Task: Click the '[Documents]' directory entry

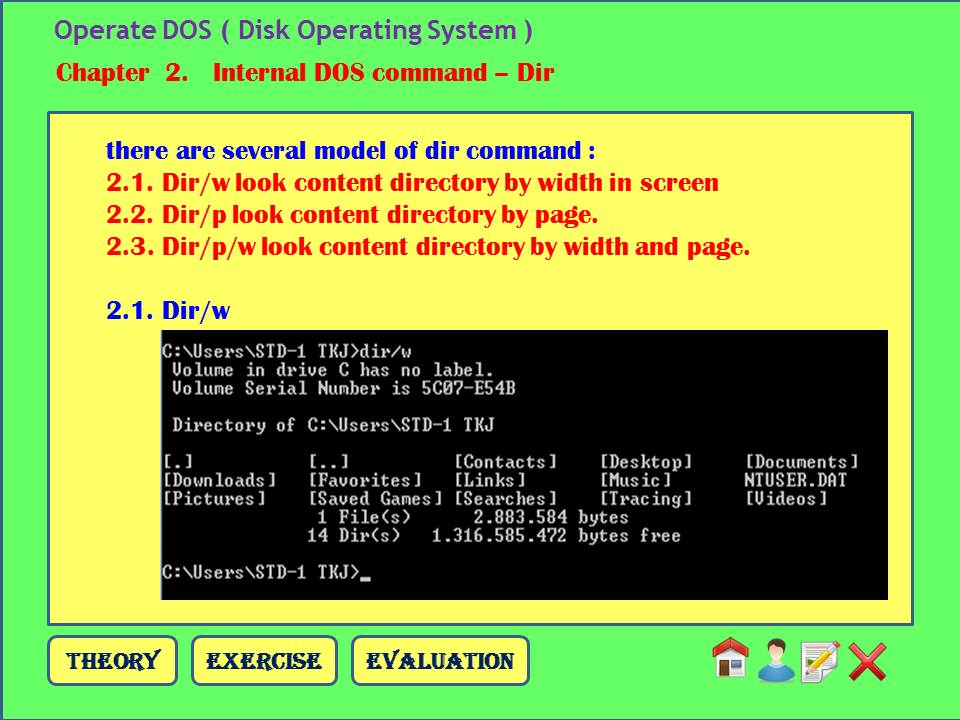Action: (801, 462)
